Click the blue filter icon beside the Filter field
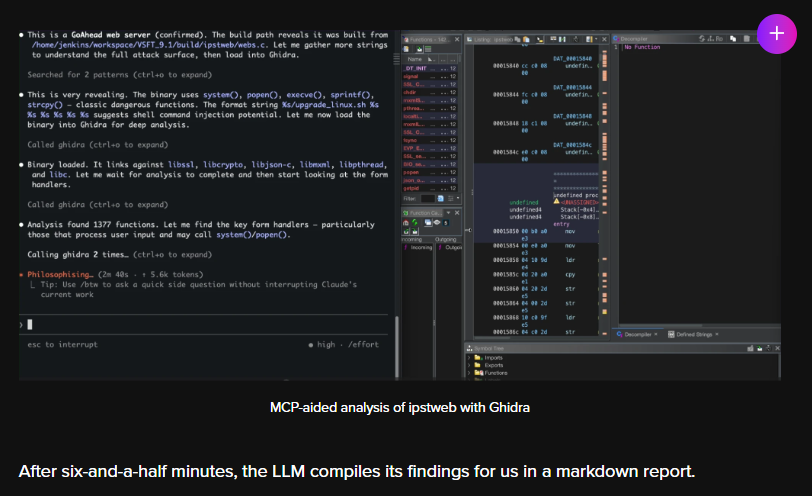The height and width of the screenshot is (496, 812). [441, 198]
